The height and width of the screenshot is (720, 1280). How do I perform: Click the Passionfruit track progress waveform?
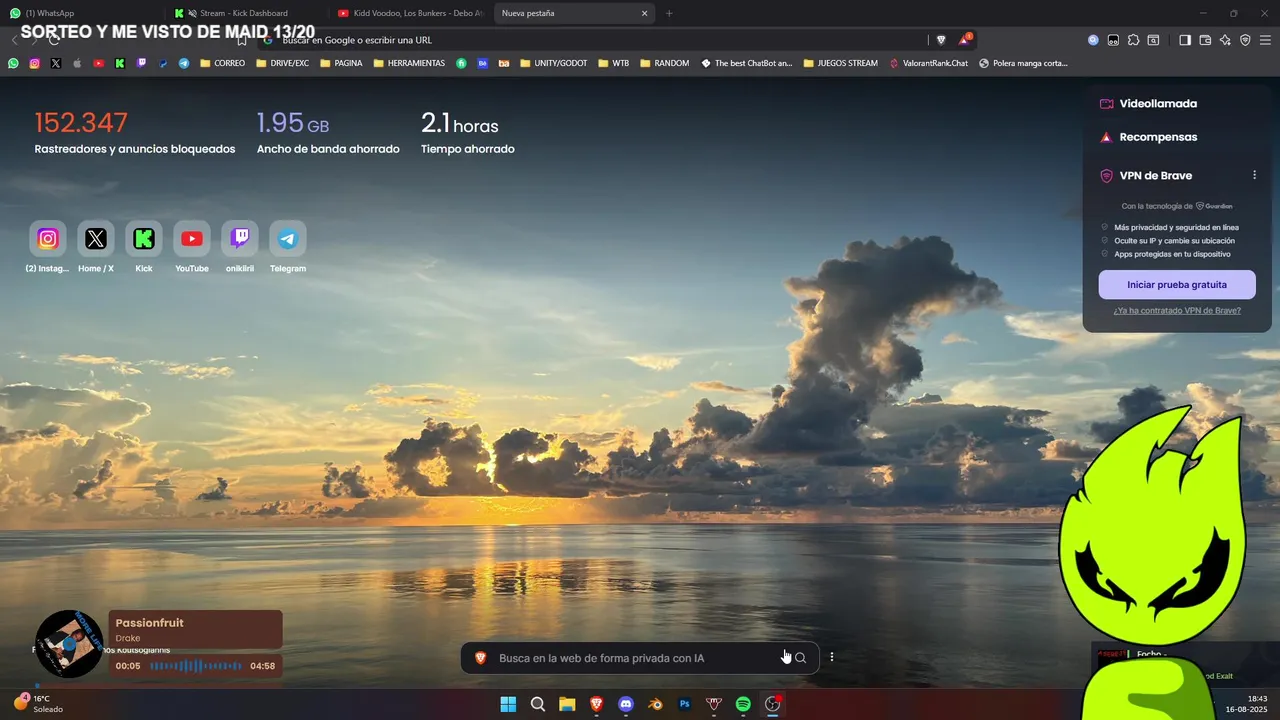[195, 665]
